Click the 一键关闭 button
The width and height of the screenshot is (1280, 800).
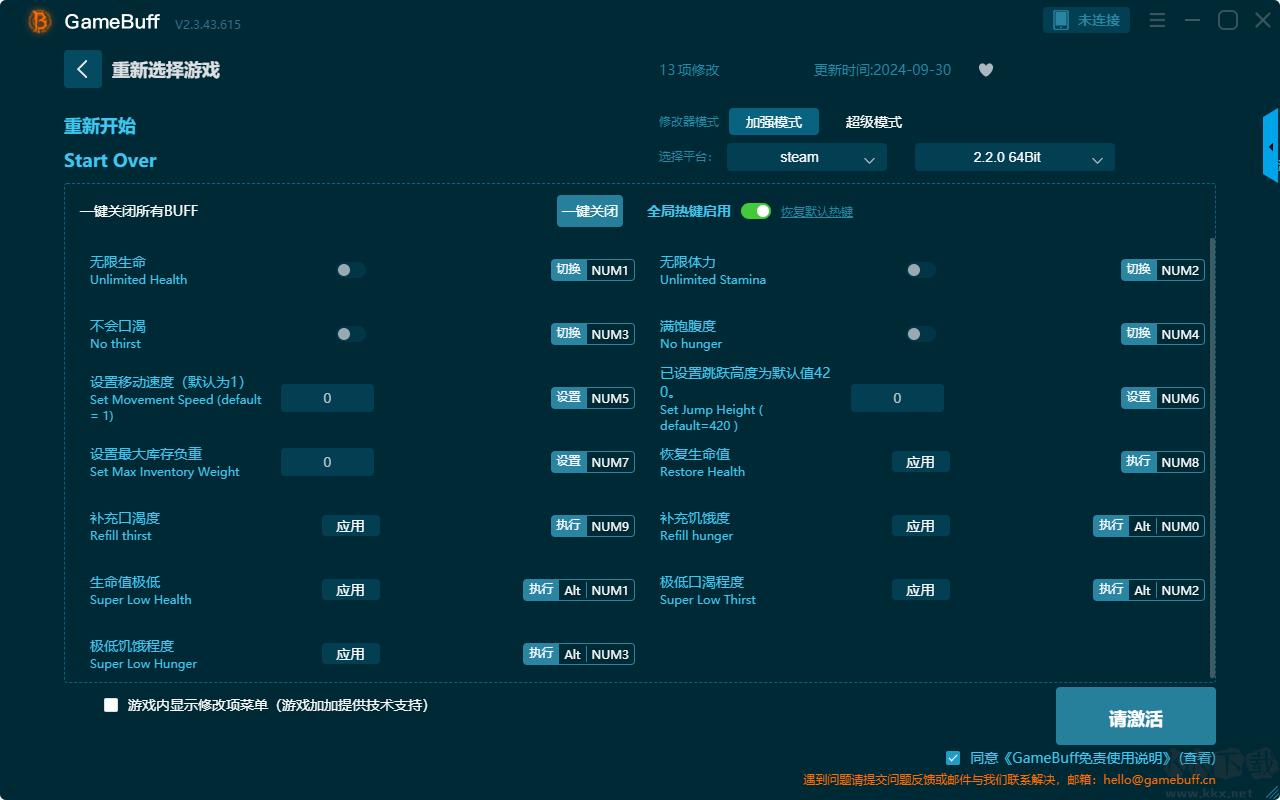590,211
